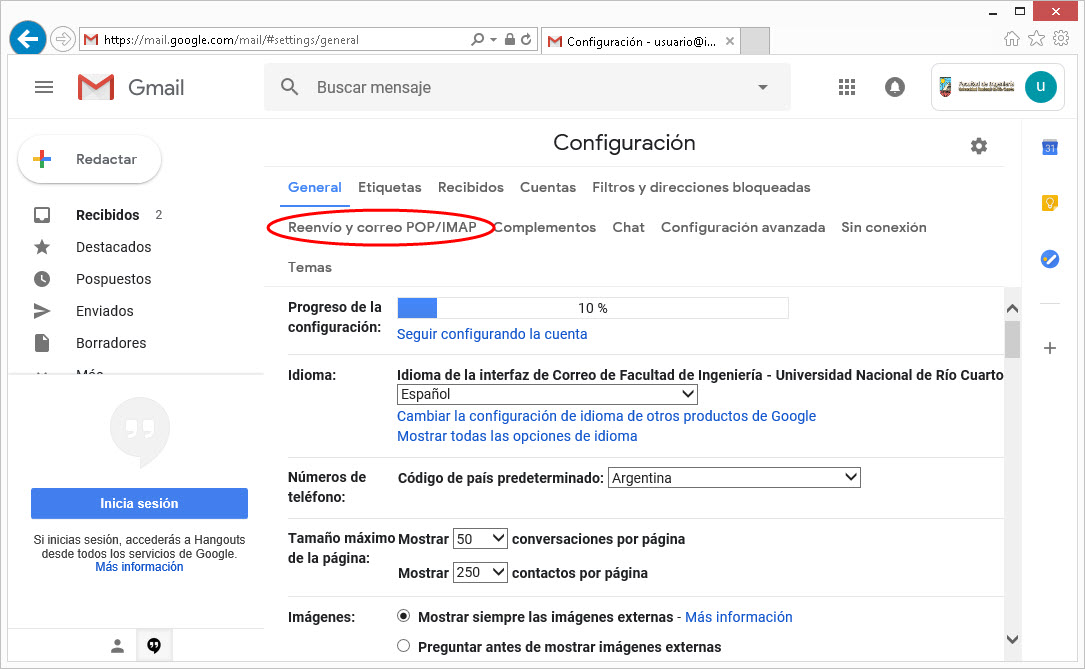Switch to the Recibidos settings tab

(x=471, y=187)
